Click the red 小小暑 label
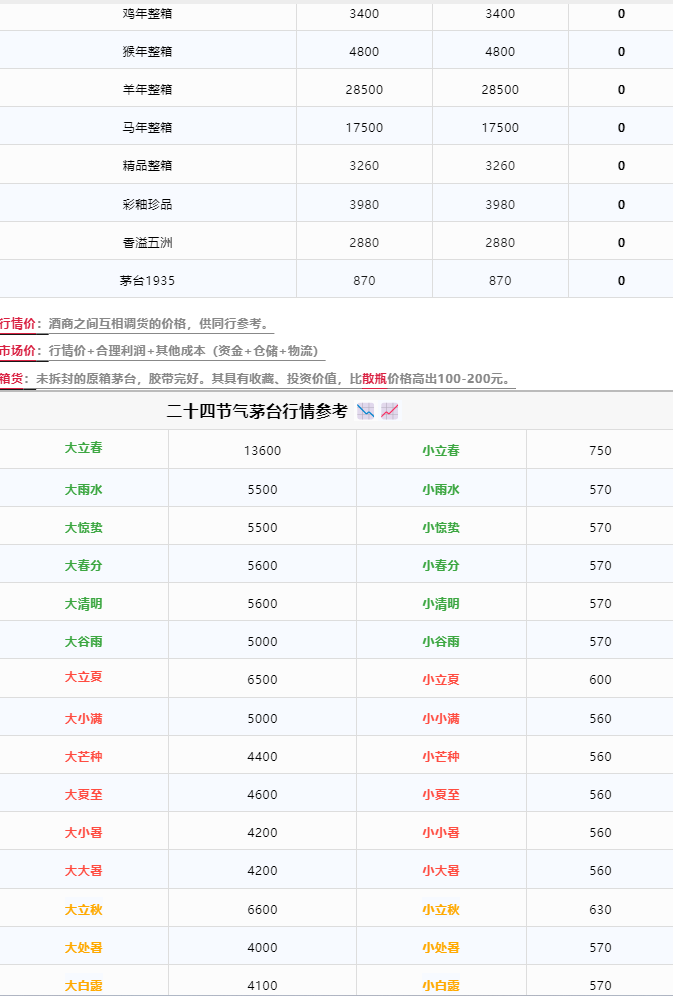Viewport: 673px width, 996px height. 441,833
